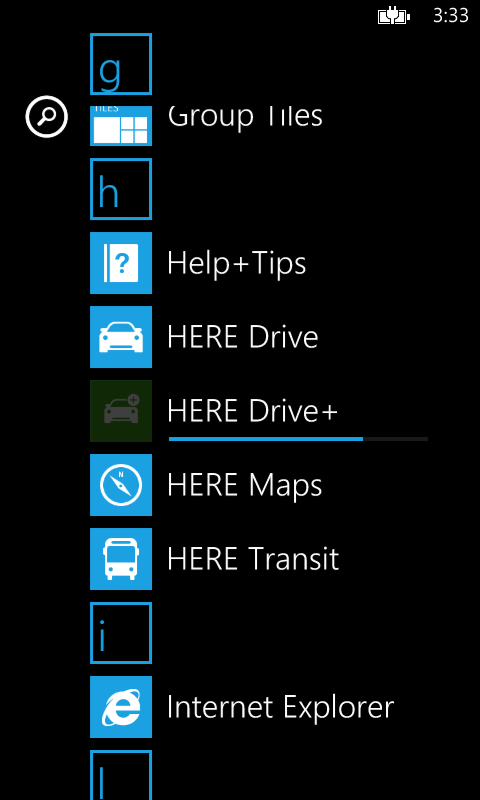
Task: Open alphabet grid using 'i' header
Action: click(x=121, y=633)
